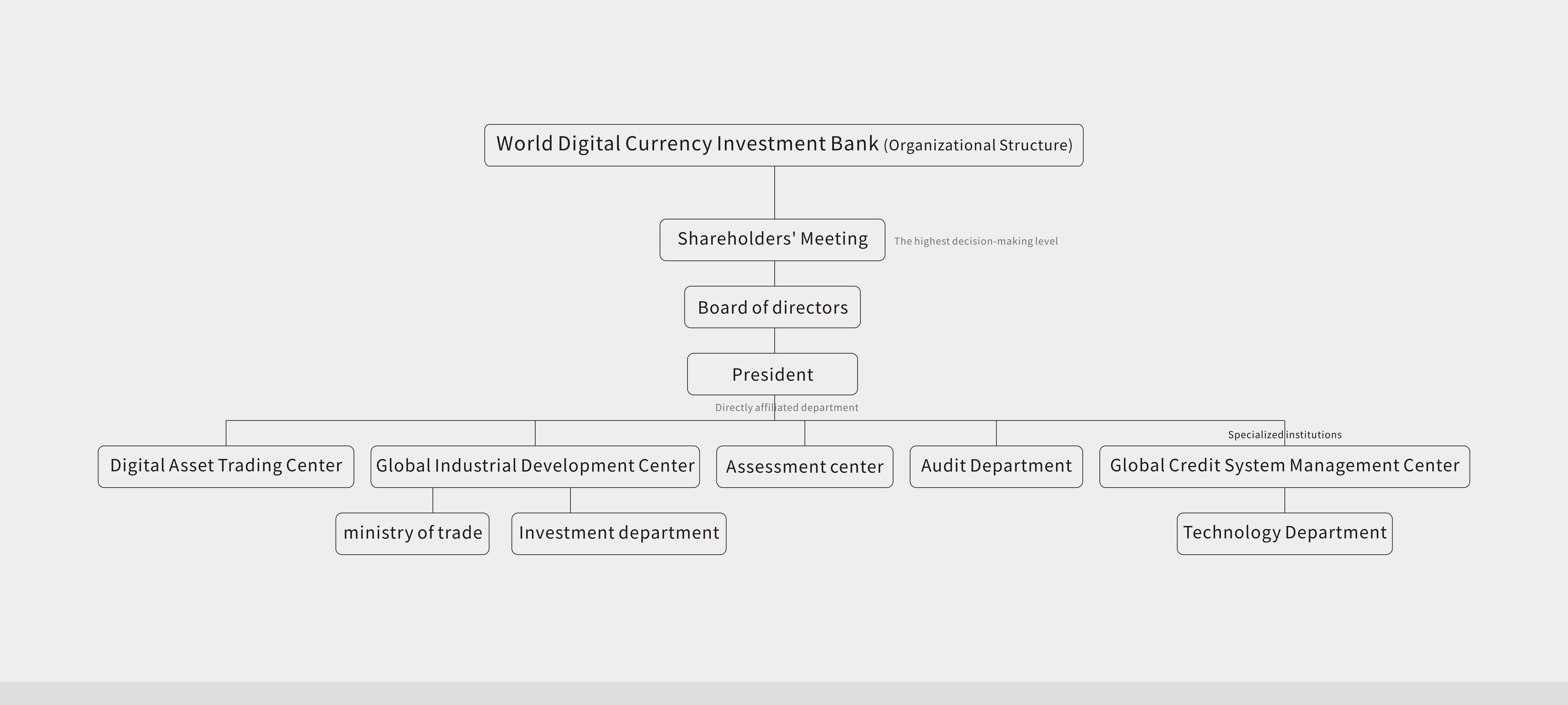1568x705 pixels.
Task: Click the Audit Department box
Action: tap(997, 466)
